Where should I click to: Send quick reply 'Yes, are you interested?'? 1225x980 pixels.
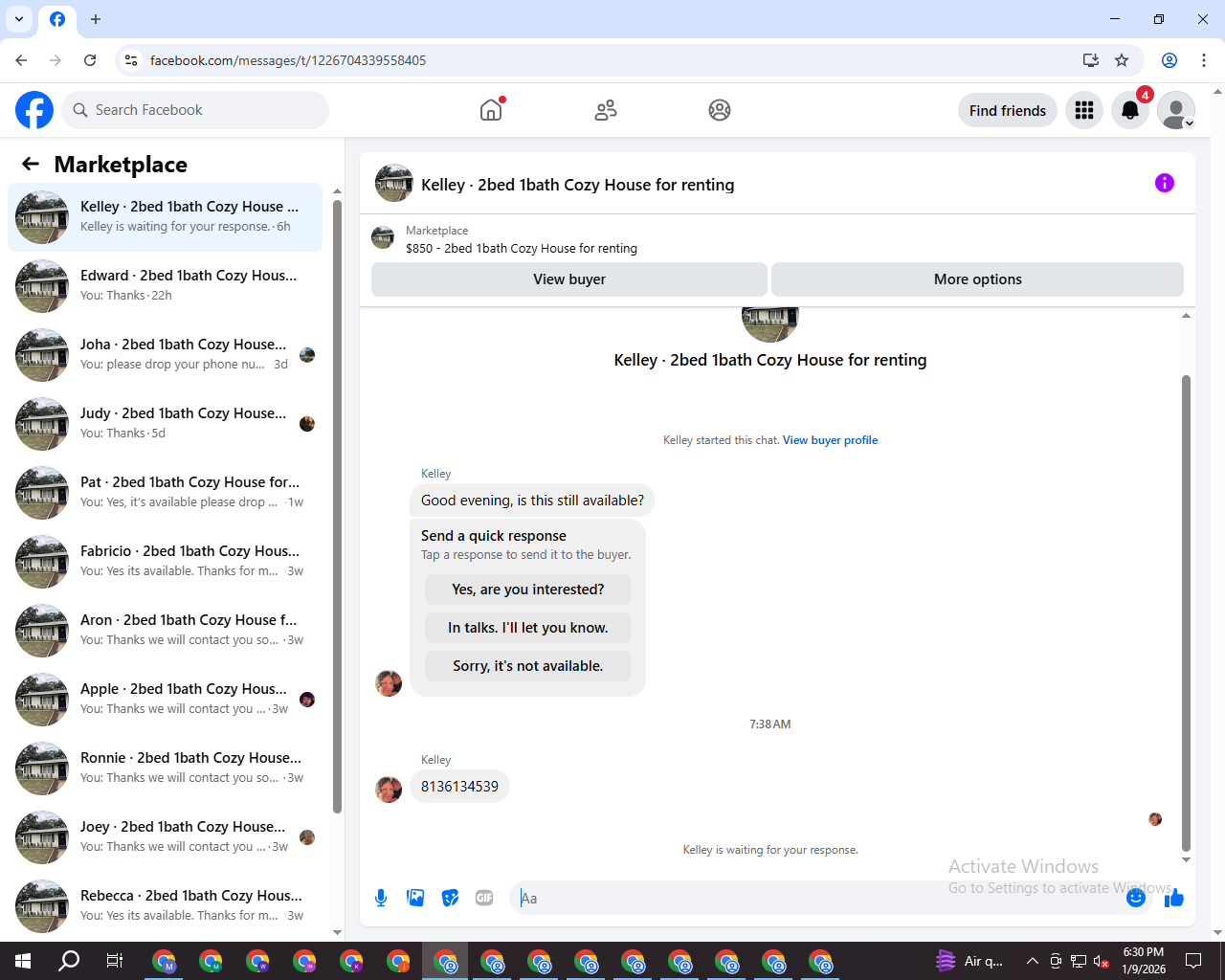click(528, 590)
